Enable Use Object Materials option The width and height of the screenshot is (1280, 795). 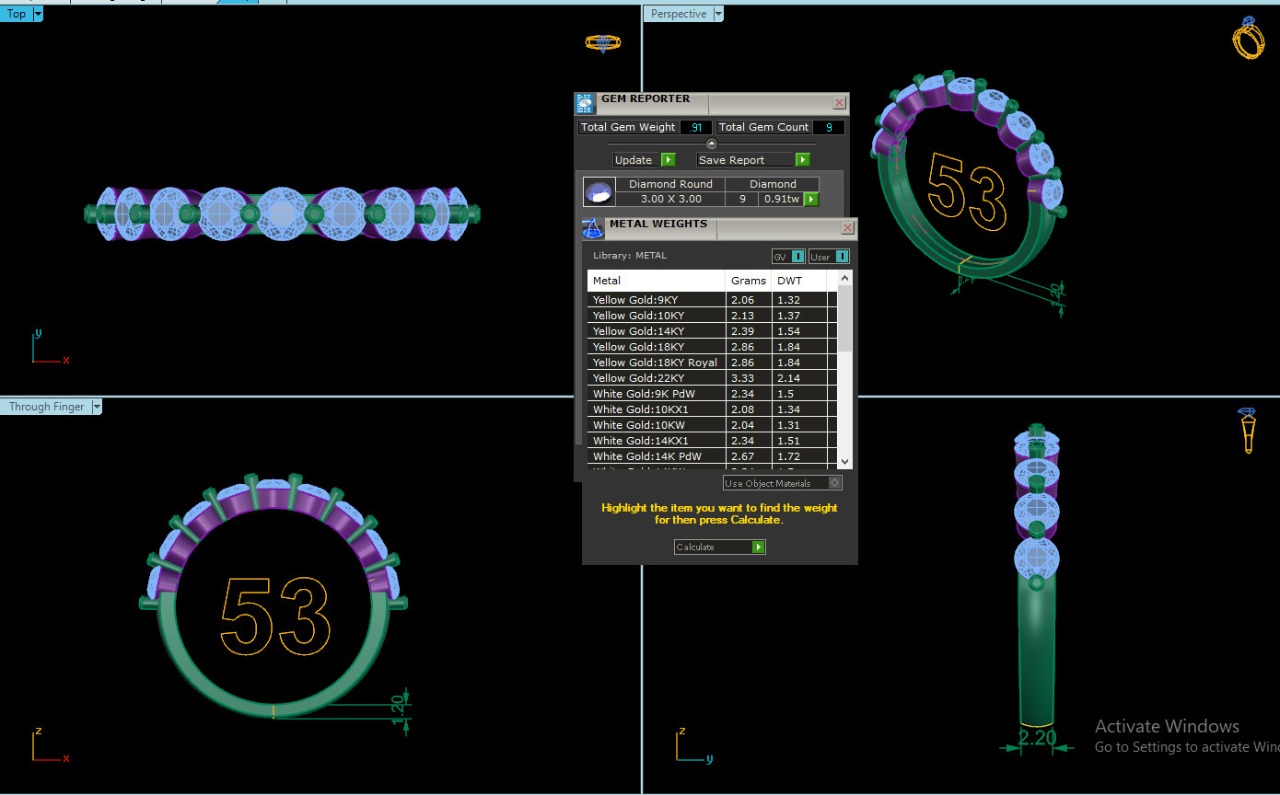pyautogui.click(x=835, y=483)
